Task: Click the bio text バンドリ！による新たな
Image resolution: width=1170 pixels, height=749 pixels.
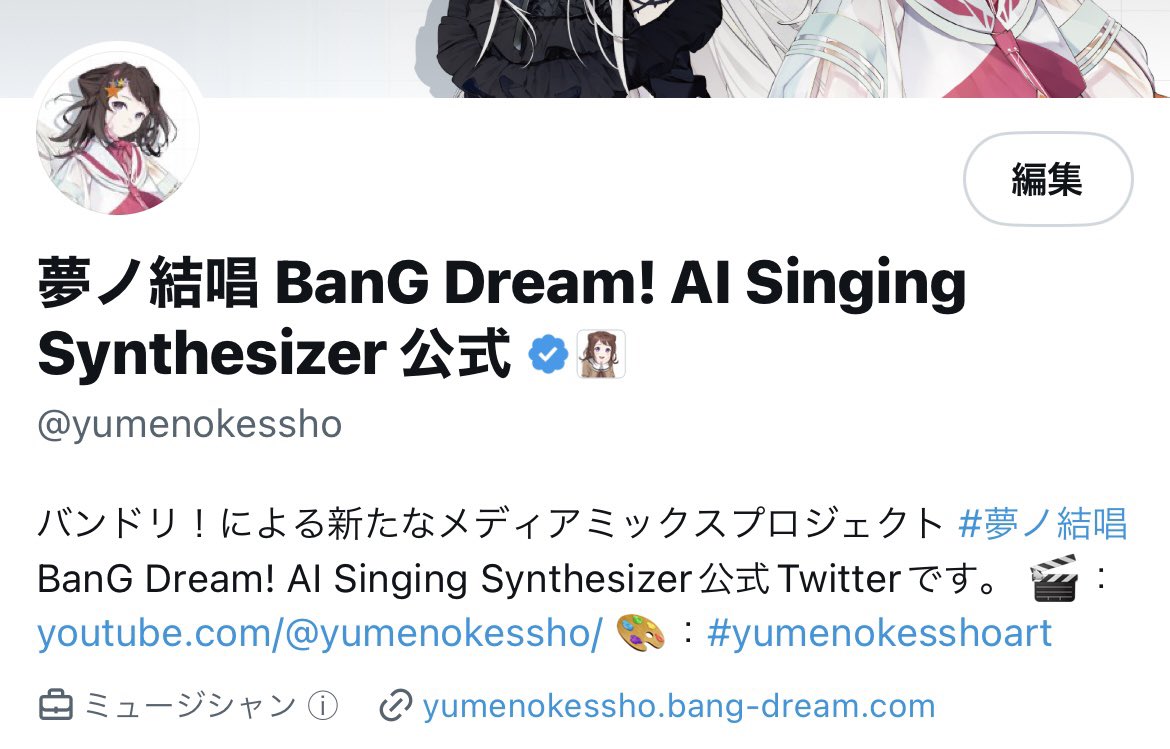Action: pos(236,523)
